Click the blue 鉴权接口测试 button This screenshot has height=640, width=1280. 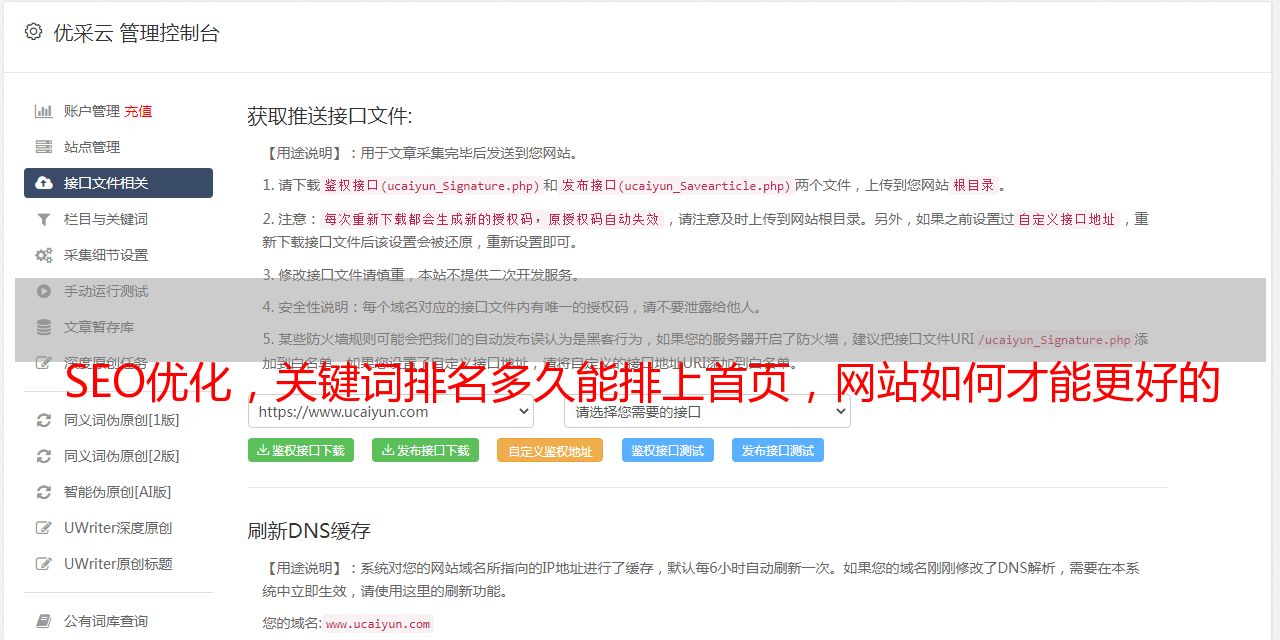click(x=668, y=450)
